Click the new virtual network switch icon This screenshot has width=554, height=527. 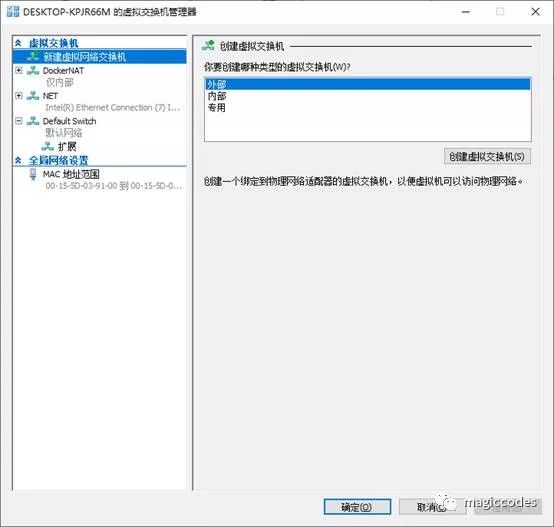click(x=33, y=56)
